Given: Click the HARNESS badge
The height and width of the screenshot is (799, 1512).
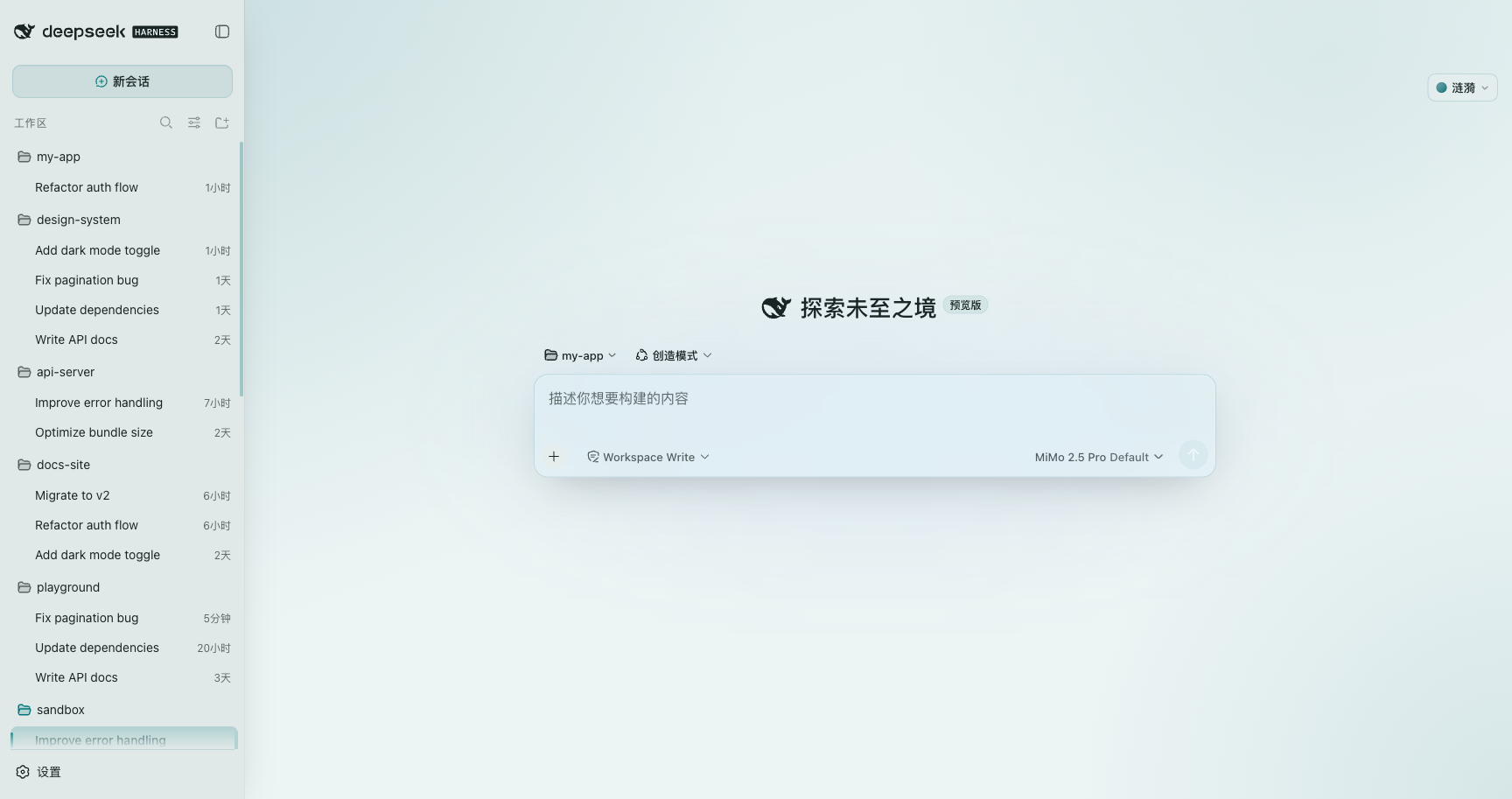Looking at the screenshot, I should point(155,32).
